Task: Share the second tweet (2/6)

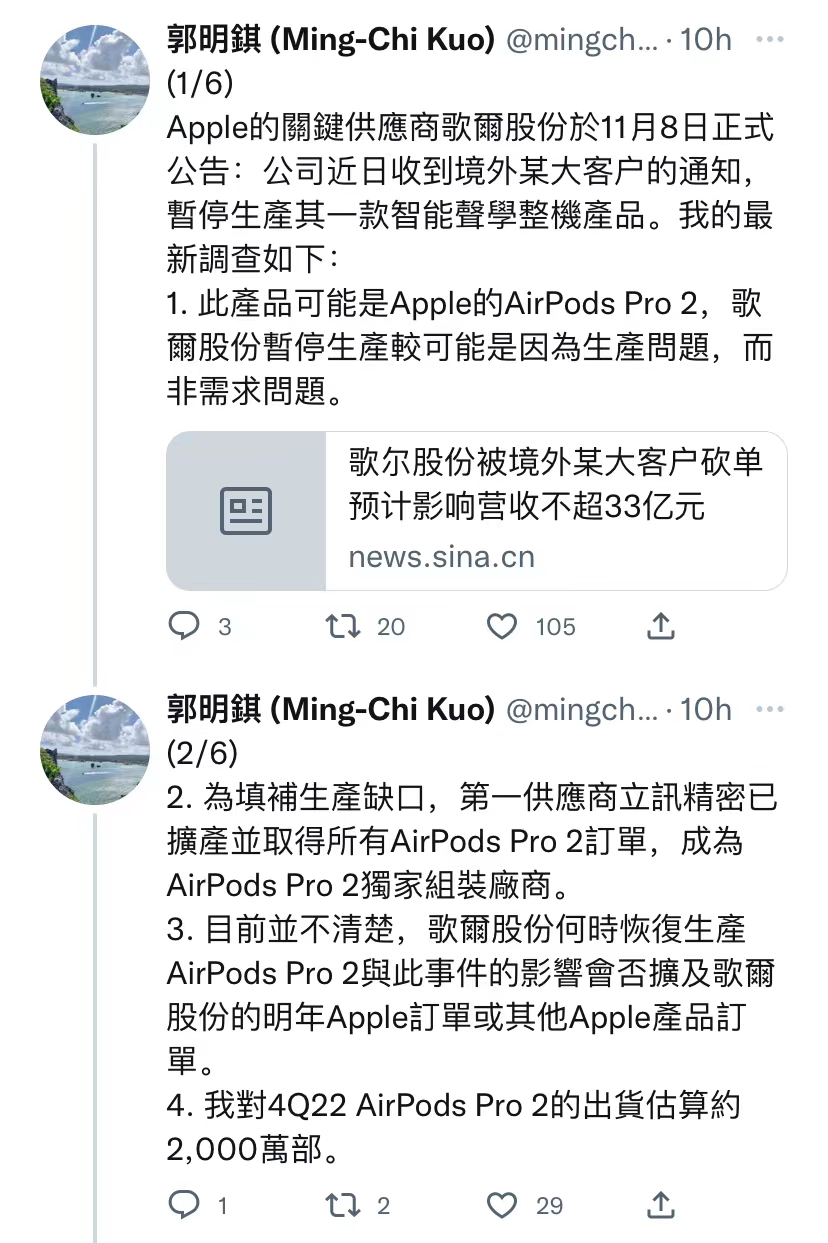Action: [x=661, y=1205]
